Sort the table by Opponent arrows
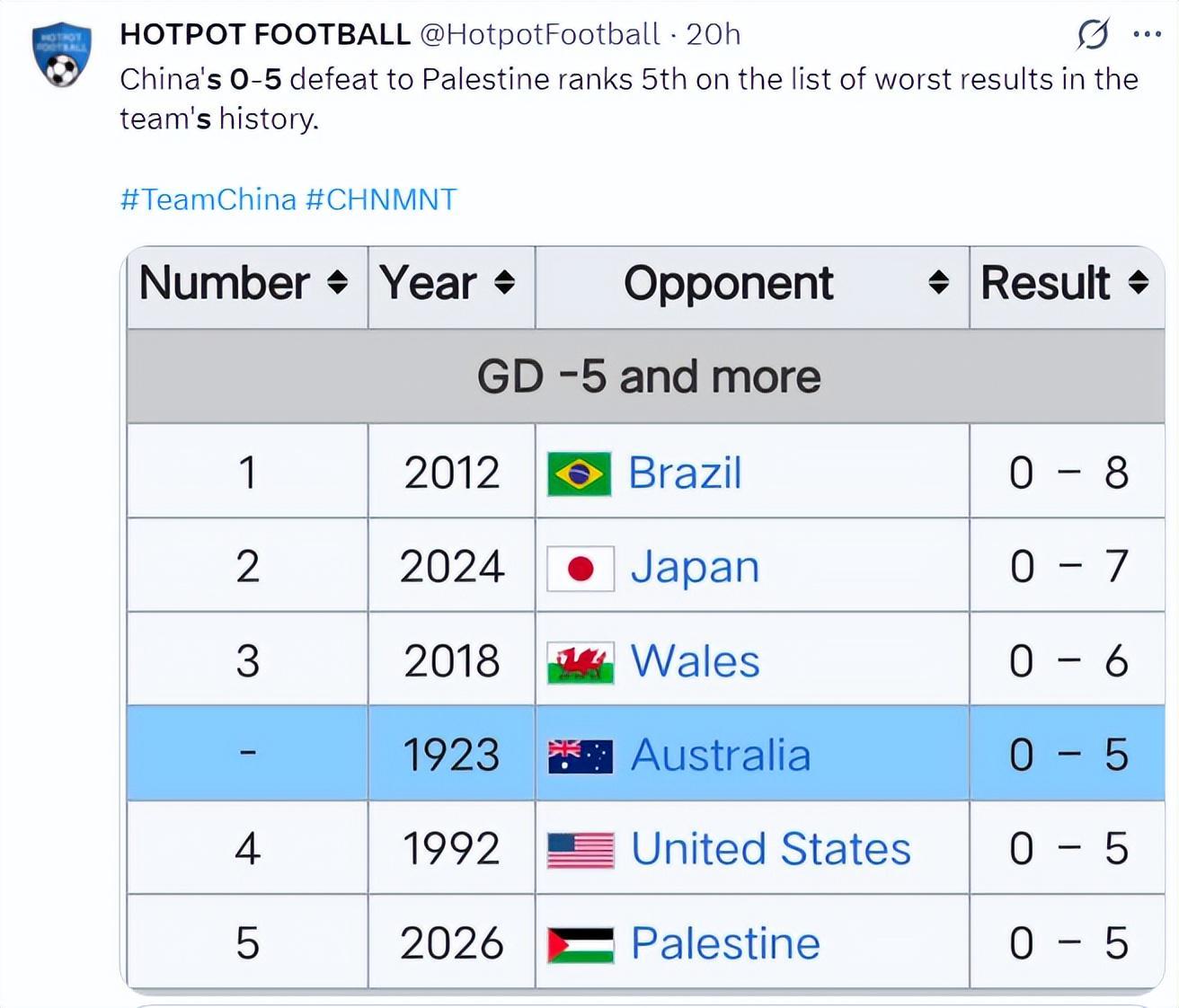Viewport: 1179px width, 1008px height. coord(938,283)
